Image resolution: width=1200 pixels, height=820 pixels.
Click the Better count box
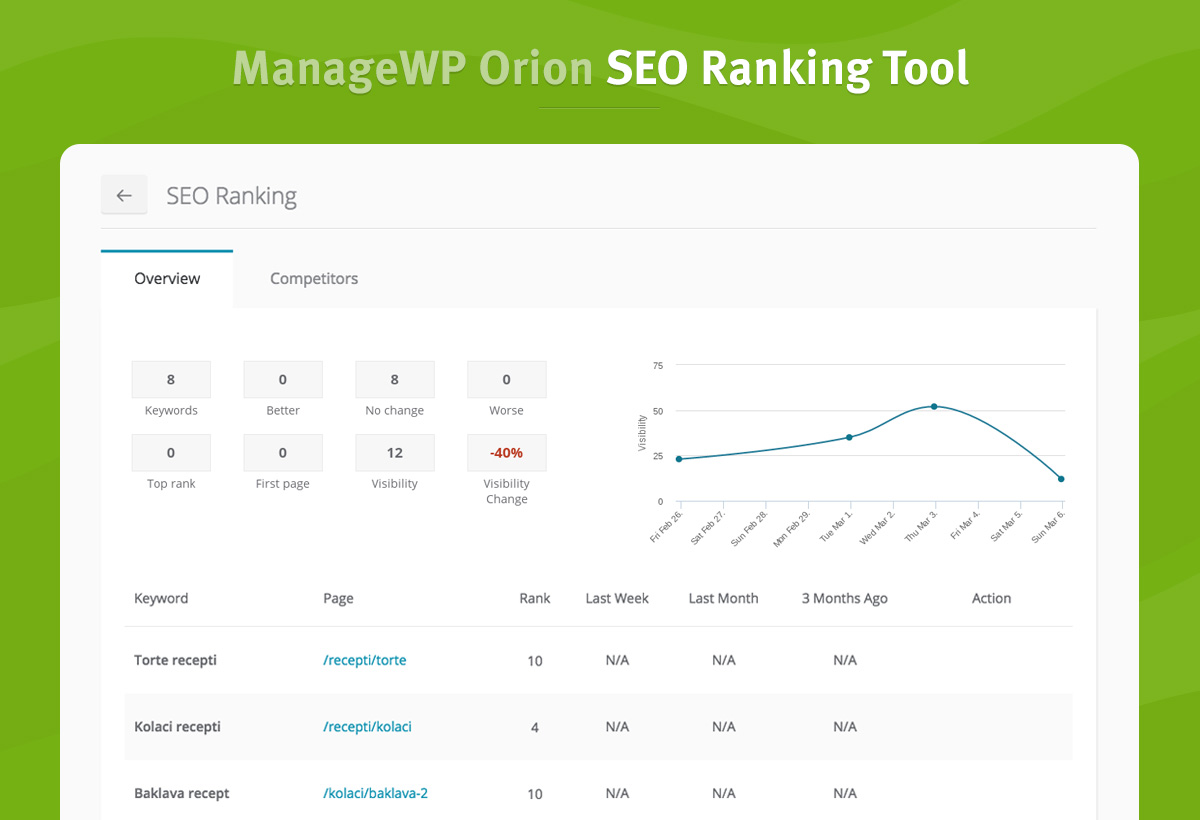[x=283, y=380]
